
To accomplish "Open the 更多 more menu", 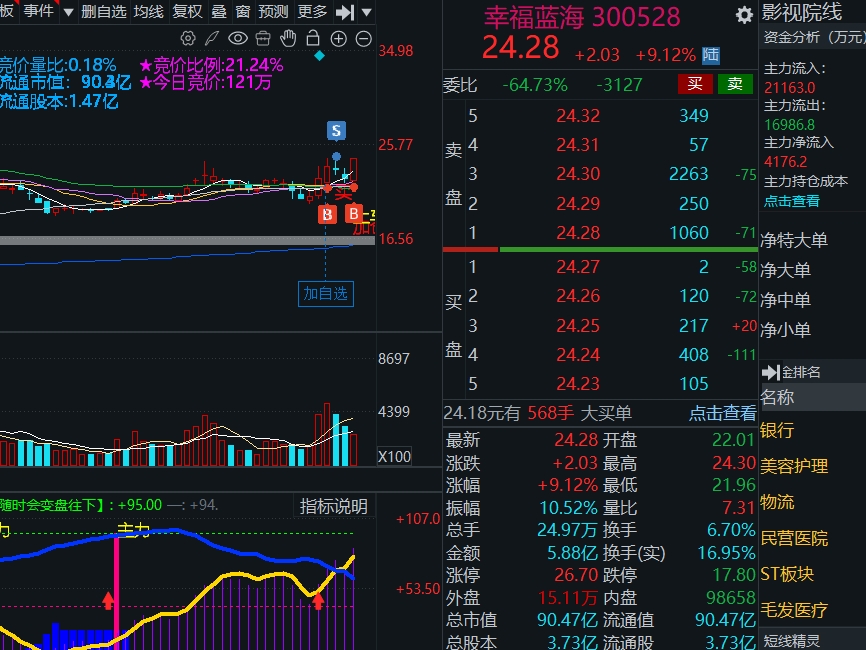I will coord(312,11).
